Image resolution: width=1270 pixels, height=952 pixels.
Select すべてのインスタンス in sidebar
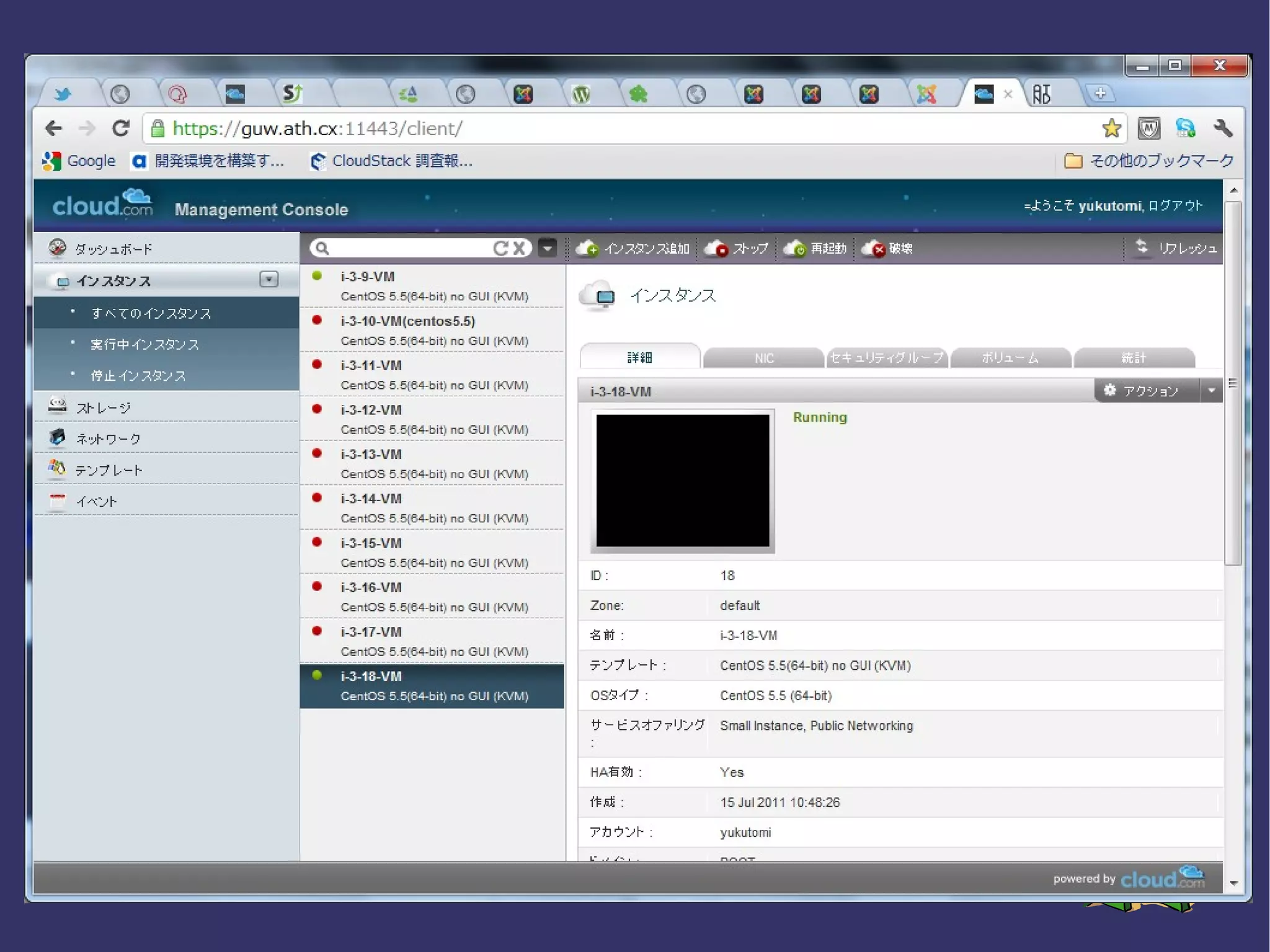[166, 313]
